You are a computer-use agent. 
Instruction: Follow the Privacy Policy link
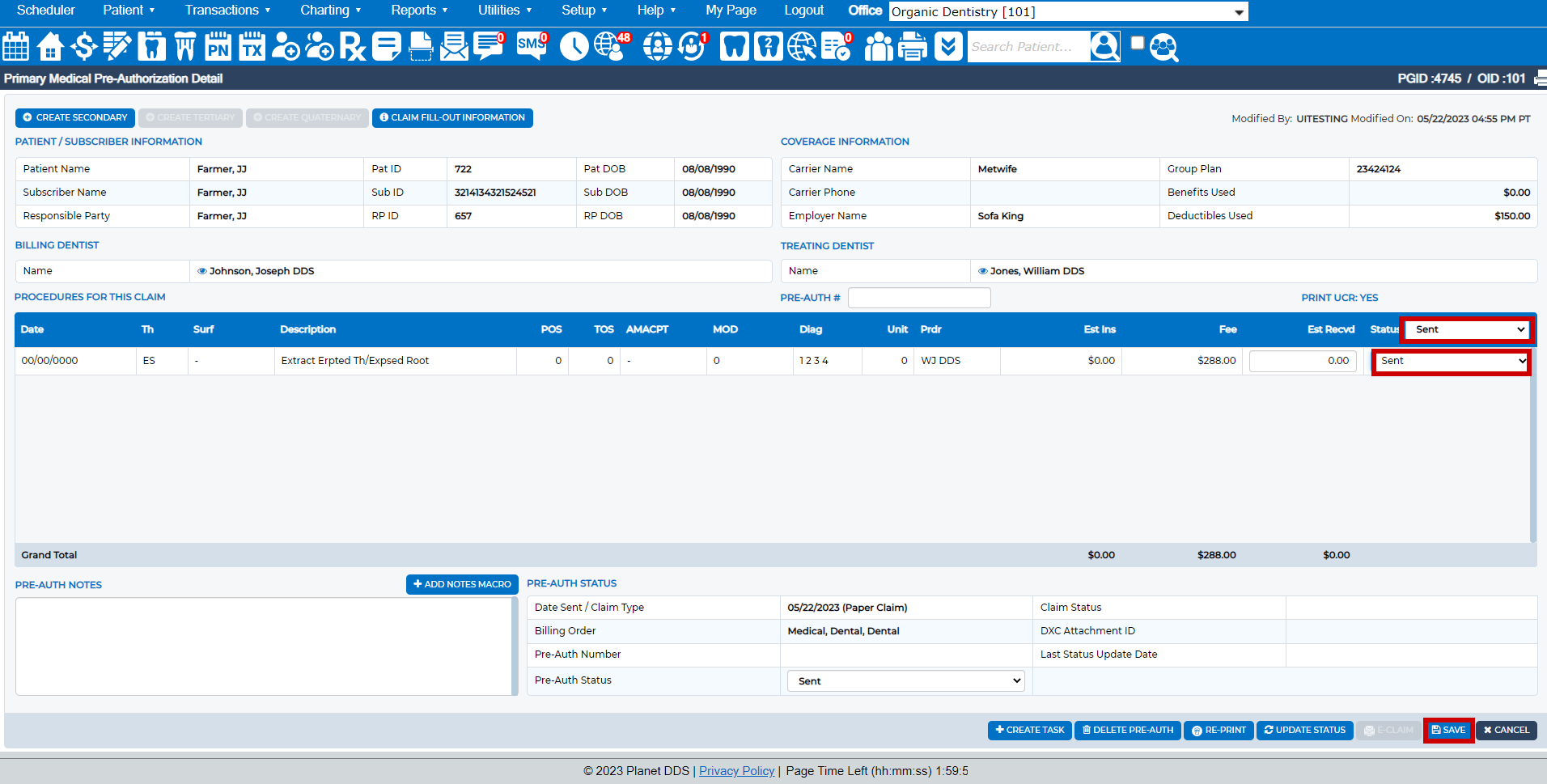coord(736,771)
